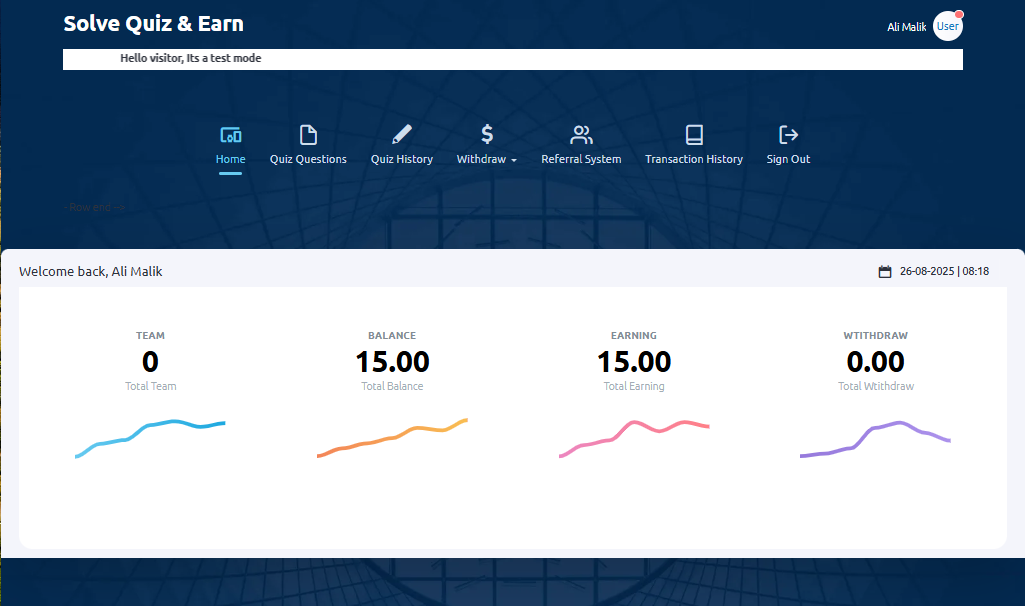
Task: Click the Sign Out arrow icon
Action: pos(788,134)
